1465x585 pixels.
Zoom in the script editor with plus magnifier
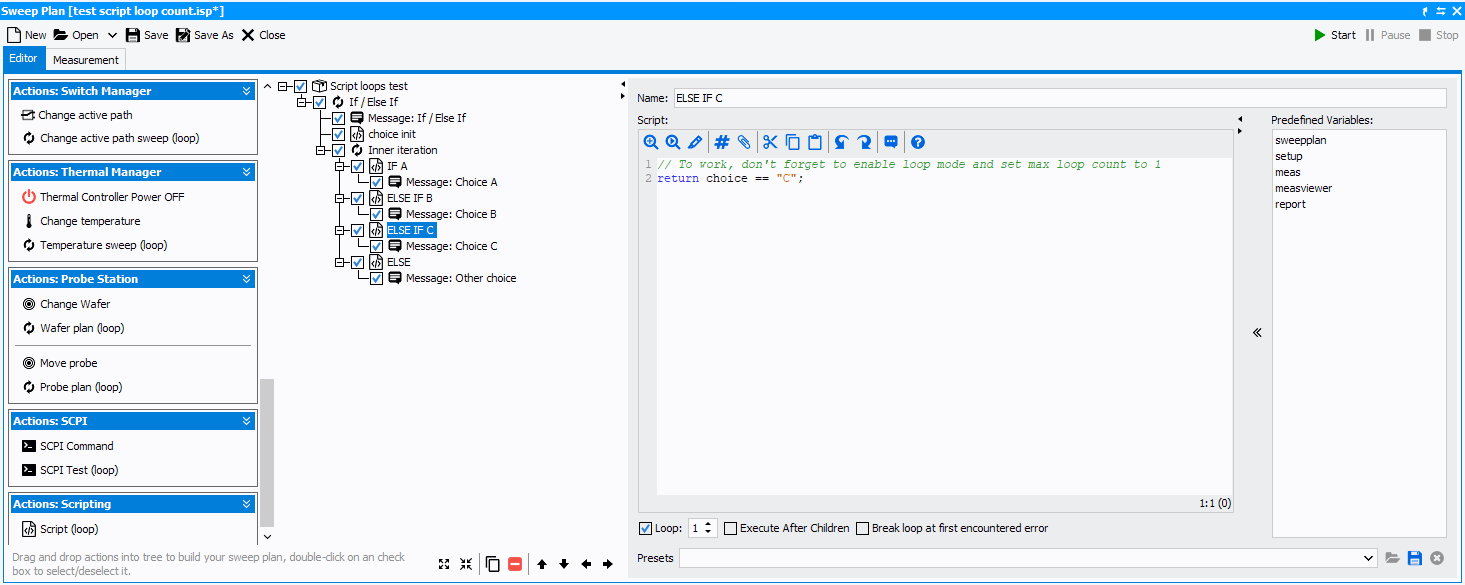point(651,142)
